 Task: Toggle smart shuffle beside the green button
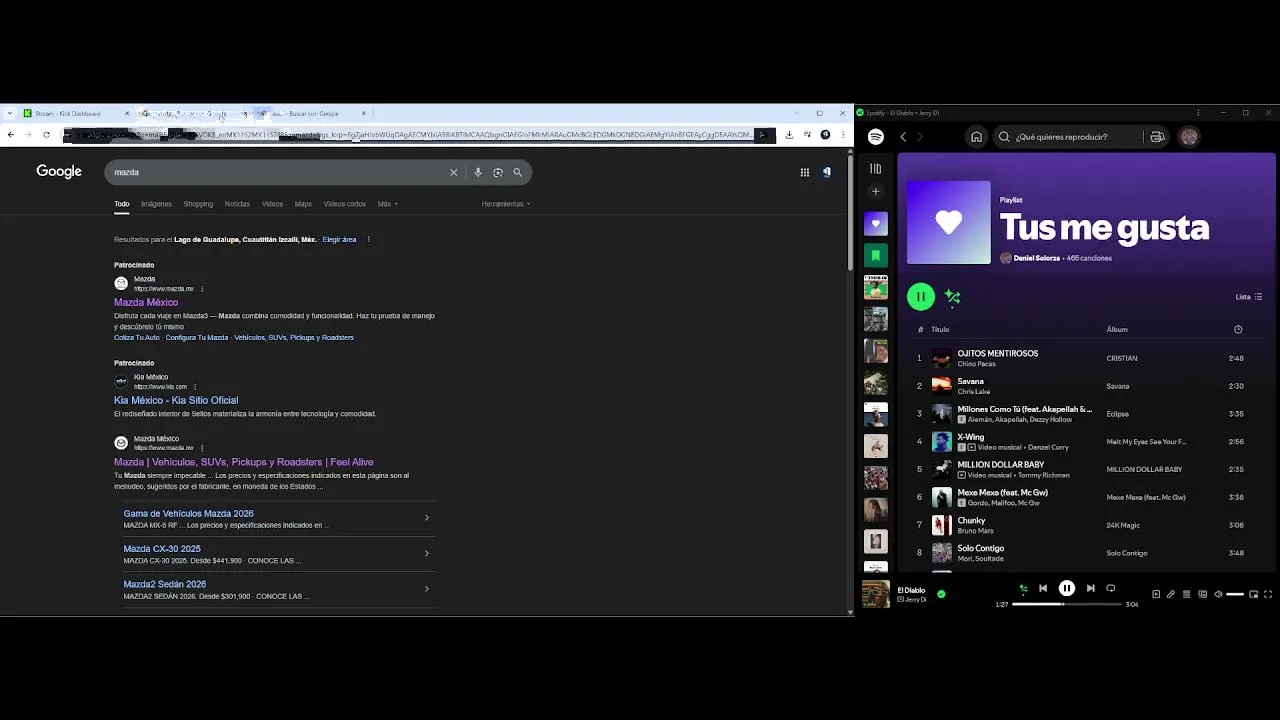click(952, 297)
